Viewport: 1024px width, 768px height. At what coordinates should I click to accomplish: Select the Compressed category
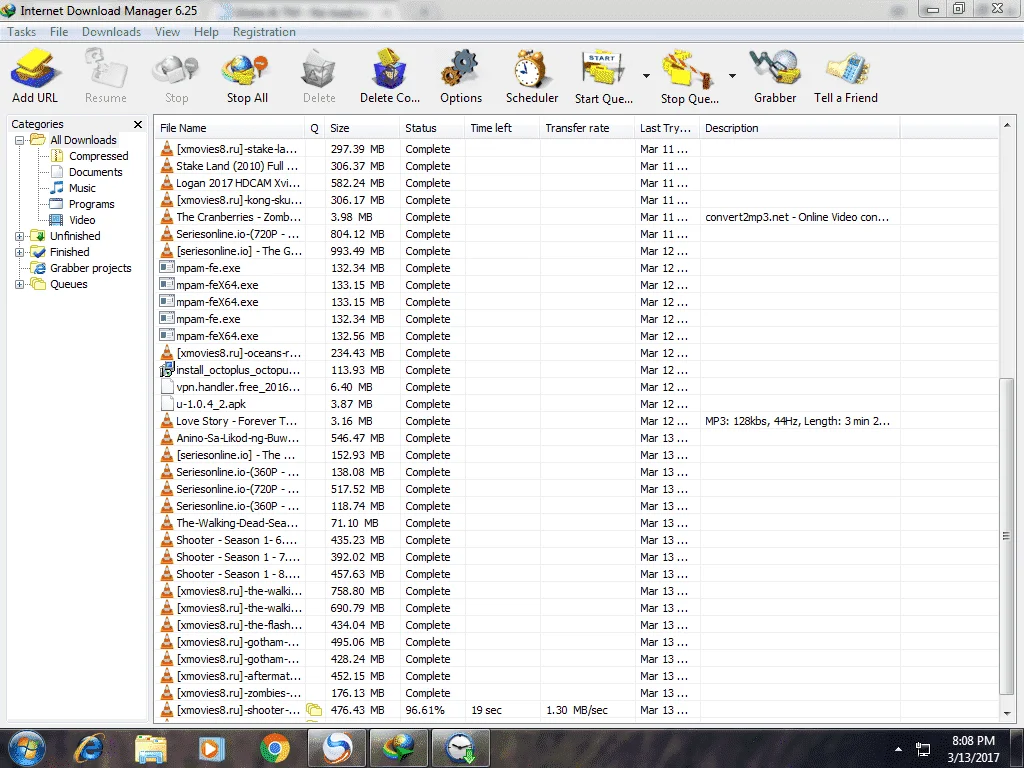pos(98,156)
